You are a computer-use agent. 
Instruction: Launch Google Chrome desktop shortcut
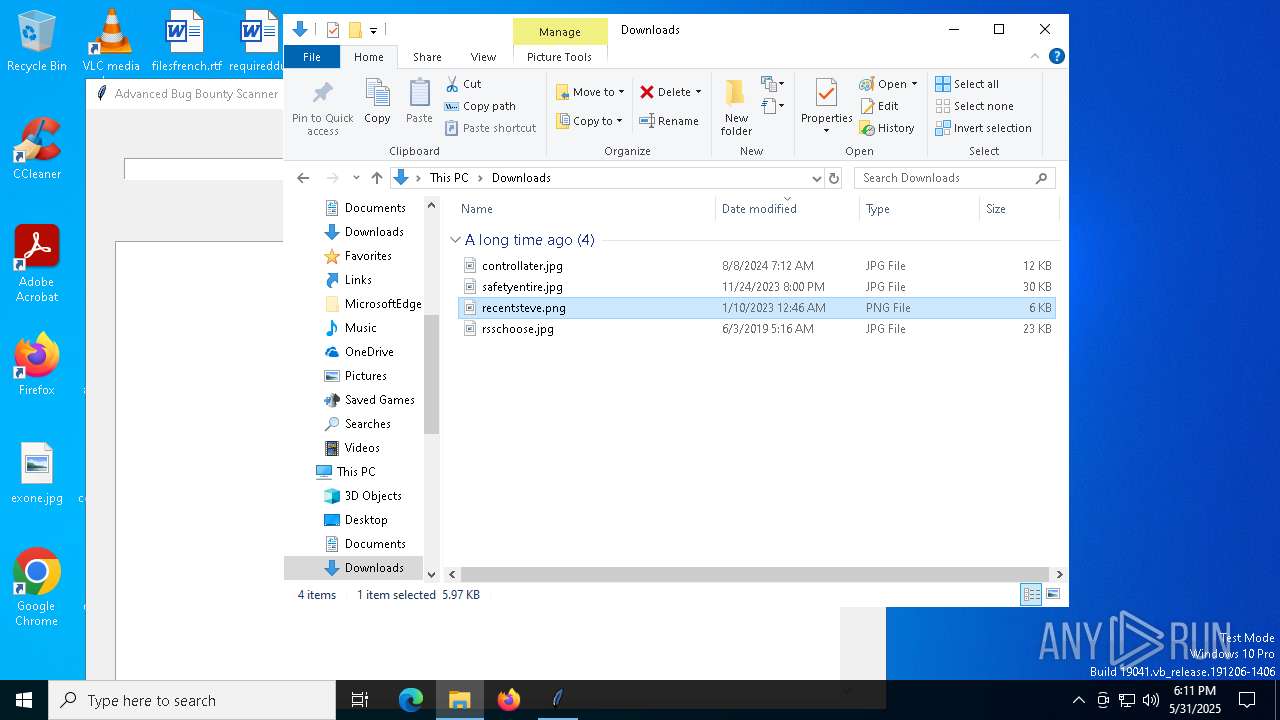point(37,588)
